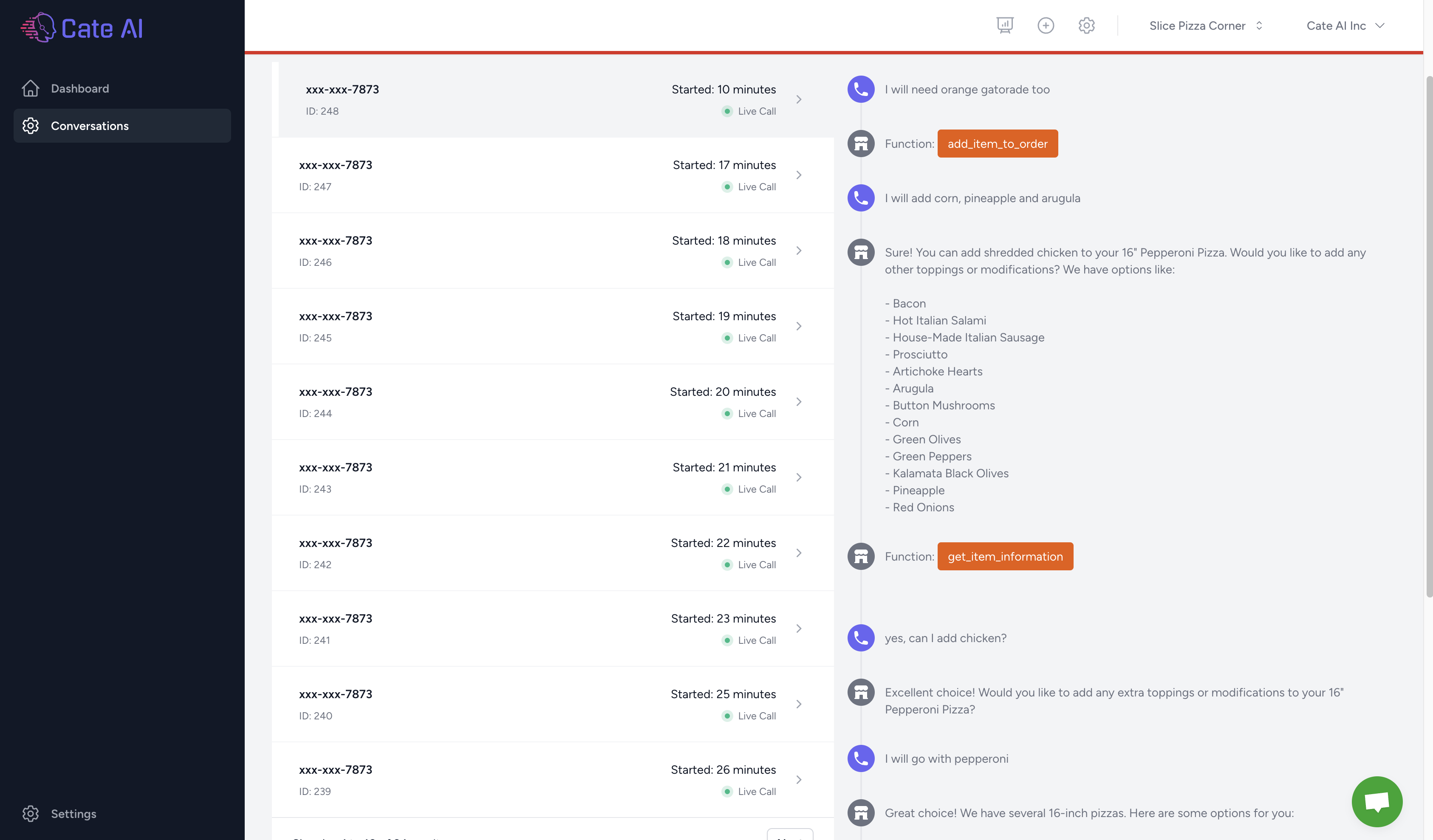Image resolution: width=1433 pixels, height=840 pixels.
Task: Click phone icon beside corn, pineapple message
Action: [861, 198]
